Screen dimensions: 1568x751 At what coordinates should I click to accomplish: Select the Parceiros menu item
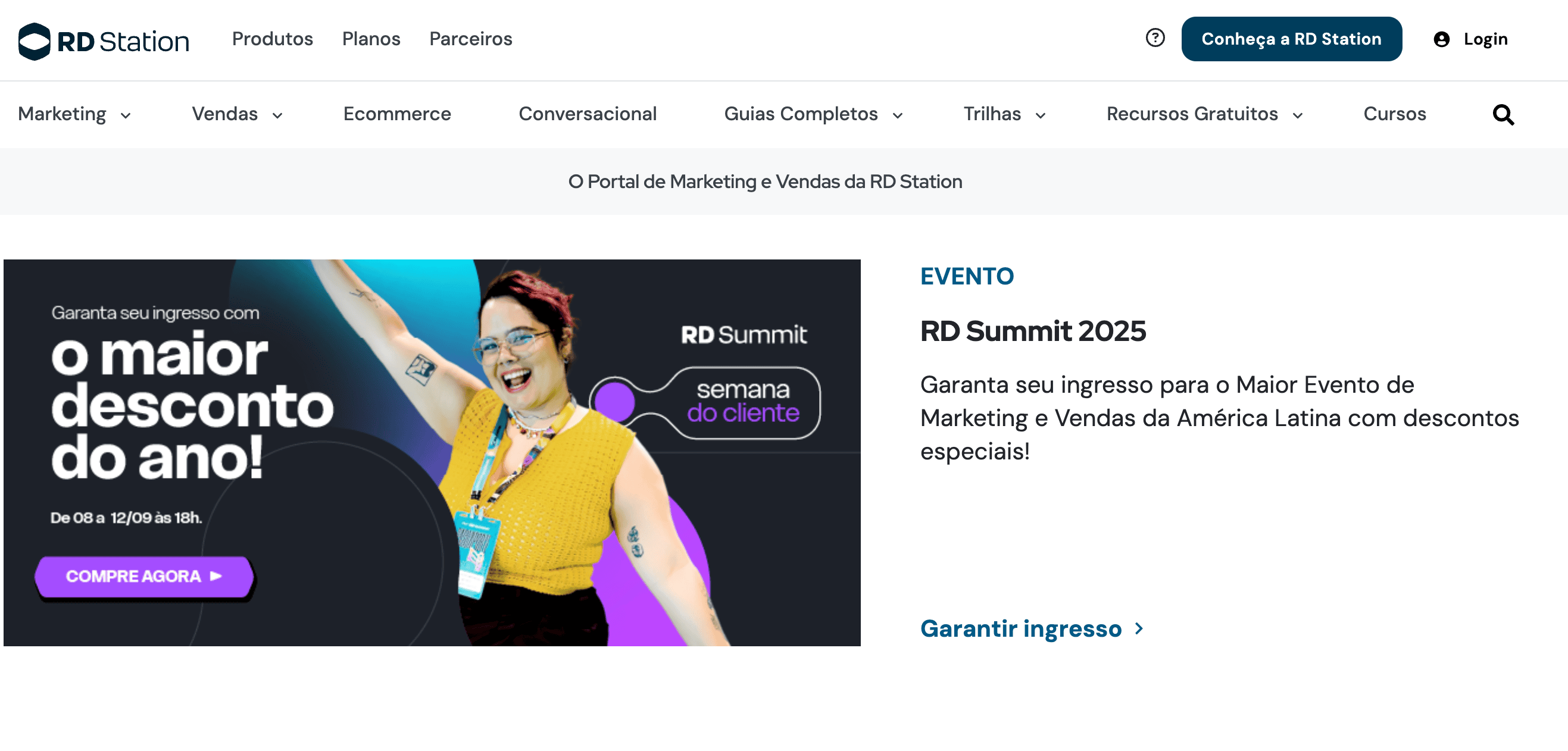[470, 39]
